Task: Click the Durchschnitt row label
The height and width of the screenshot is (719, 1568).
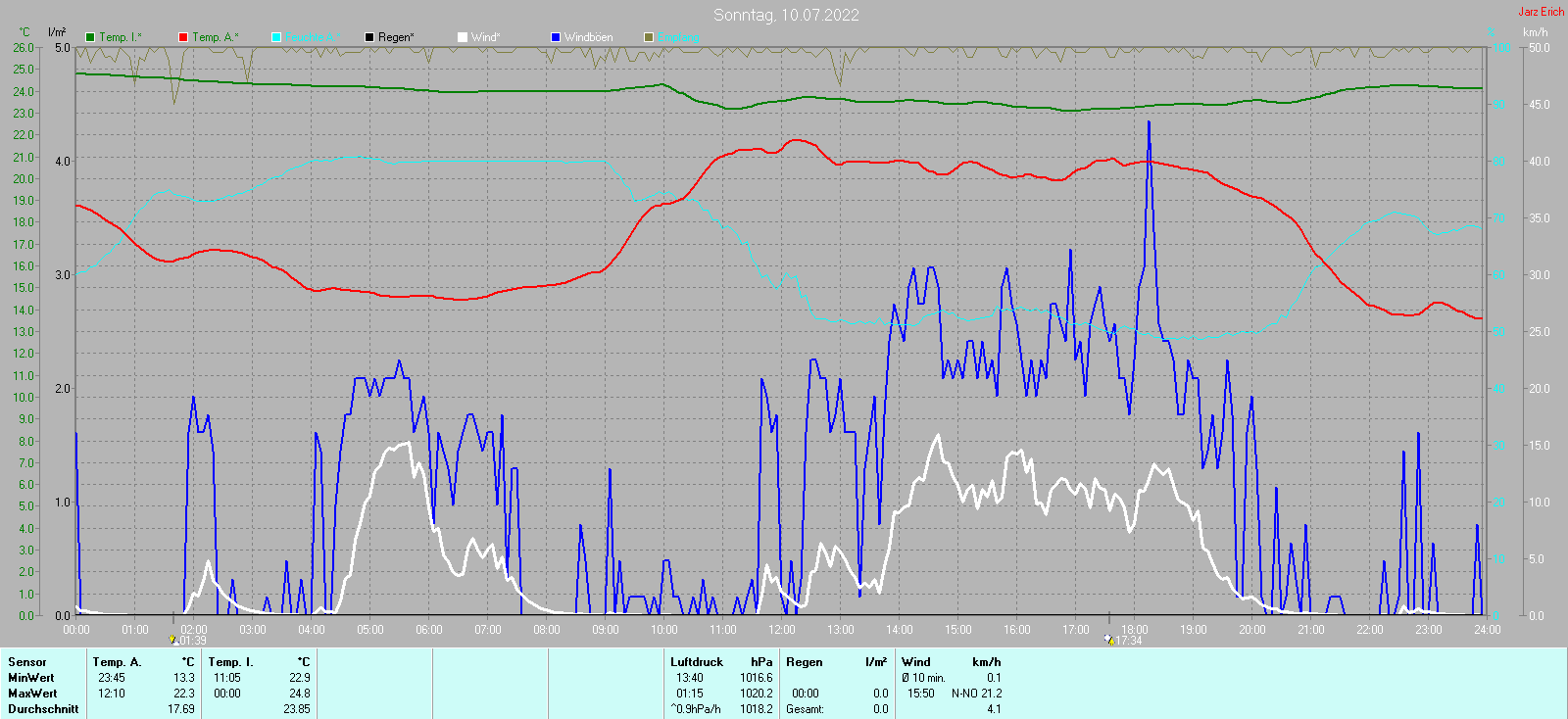Action: pos(43,709)
